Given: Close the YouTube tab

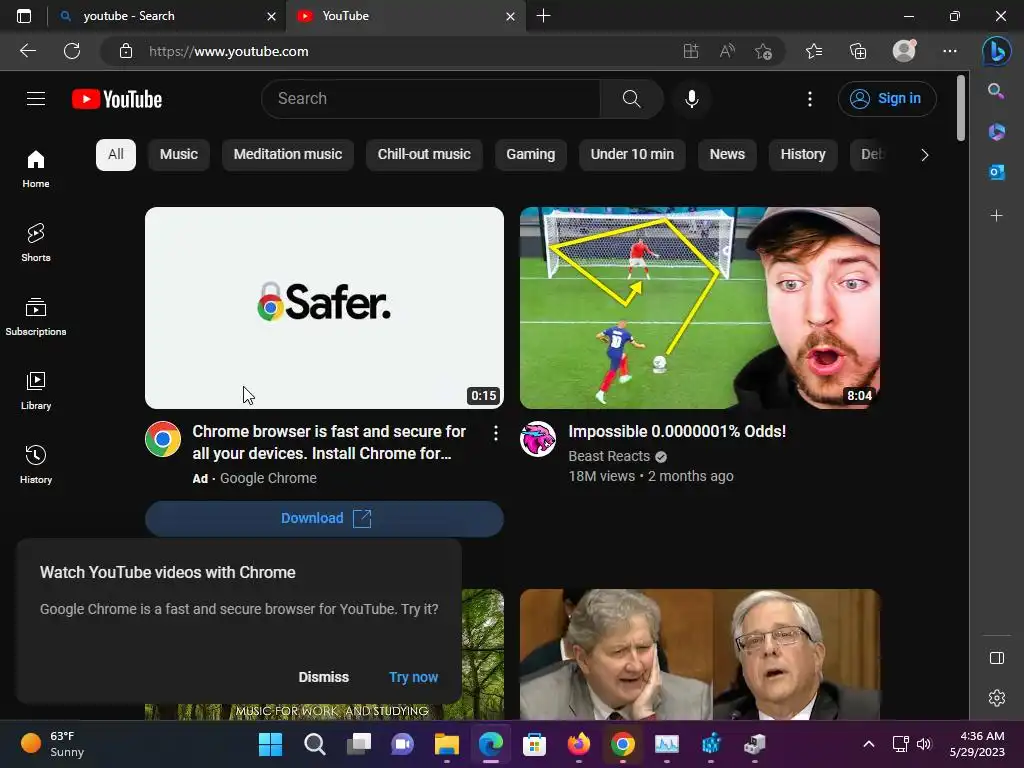Looking at the screenshot, I should pyautogui.click(x=511, y=16).
